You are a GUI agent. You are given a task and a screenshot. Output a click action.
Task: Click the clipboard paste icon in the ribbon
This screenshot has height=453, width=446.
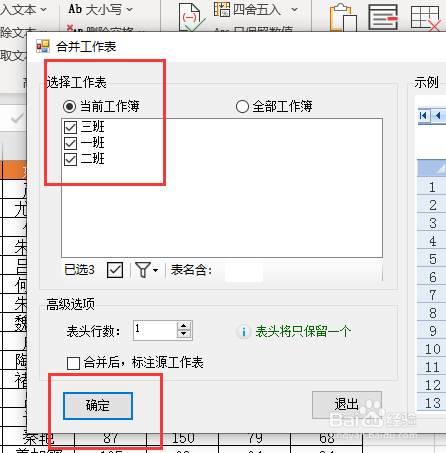pyautogui.click(x=343, y=17)
